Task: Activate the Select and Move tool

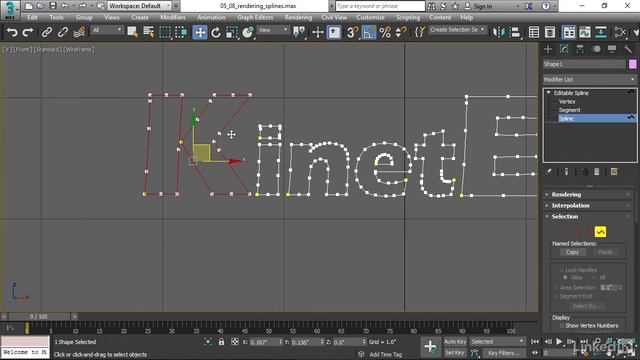Action: click(200, 32)
